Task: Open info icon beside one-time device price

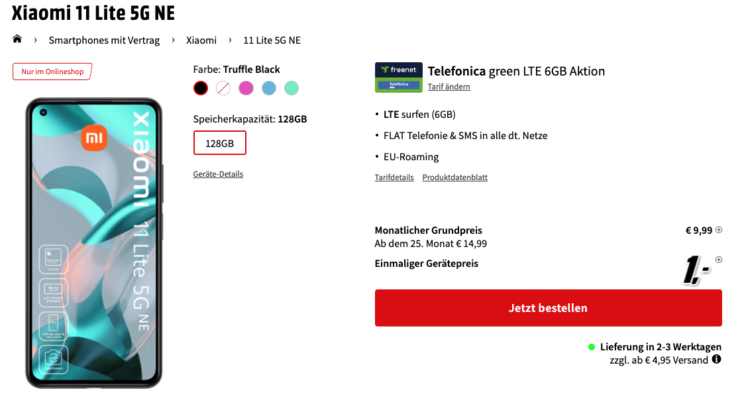Action: pos(719,260)
